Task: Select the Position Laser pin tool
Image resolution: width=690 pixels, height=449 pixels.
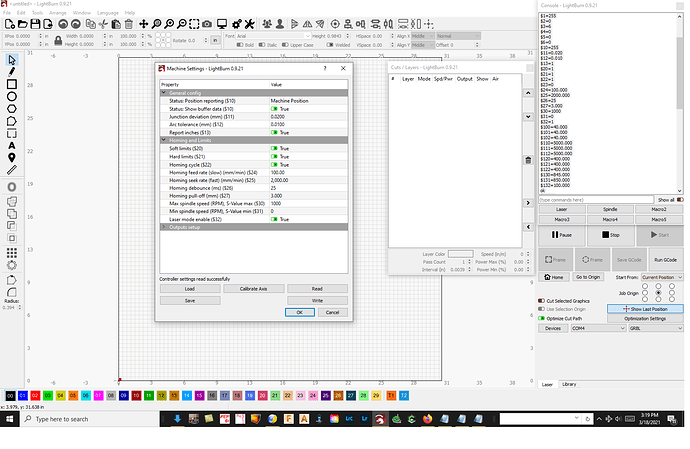Action: tap(12, 158)
